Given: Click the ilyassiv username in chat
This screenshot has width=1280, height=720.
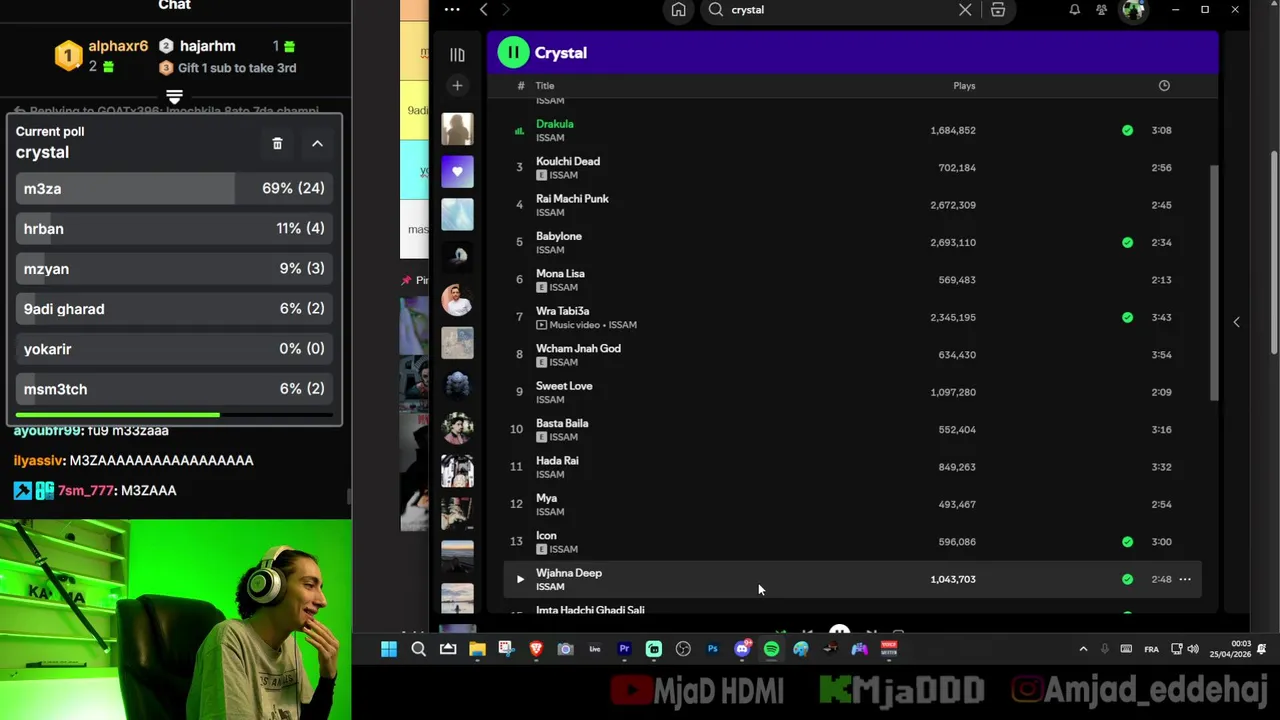Looking at the screenshot, I should (x=39, y=461).
